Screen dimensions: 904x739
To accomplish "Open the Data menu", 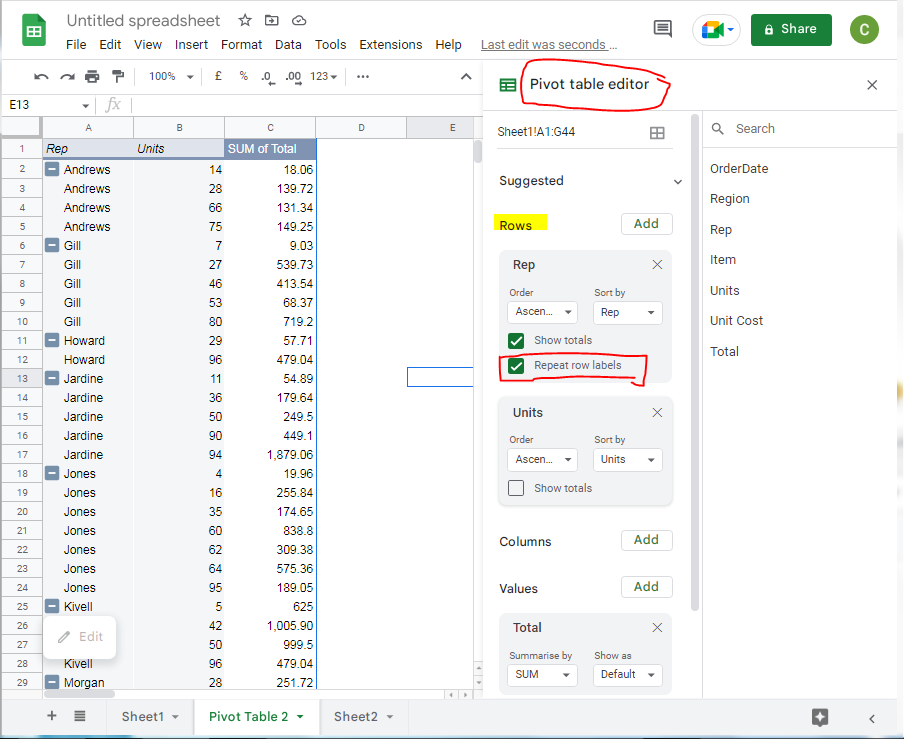I will coord(288,44).
